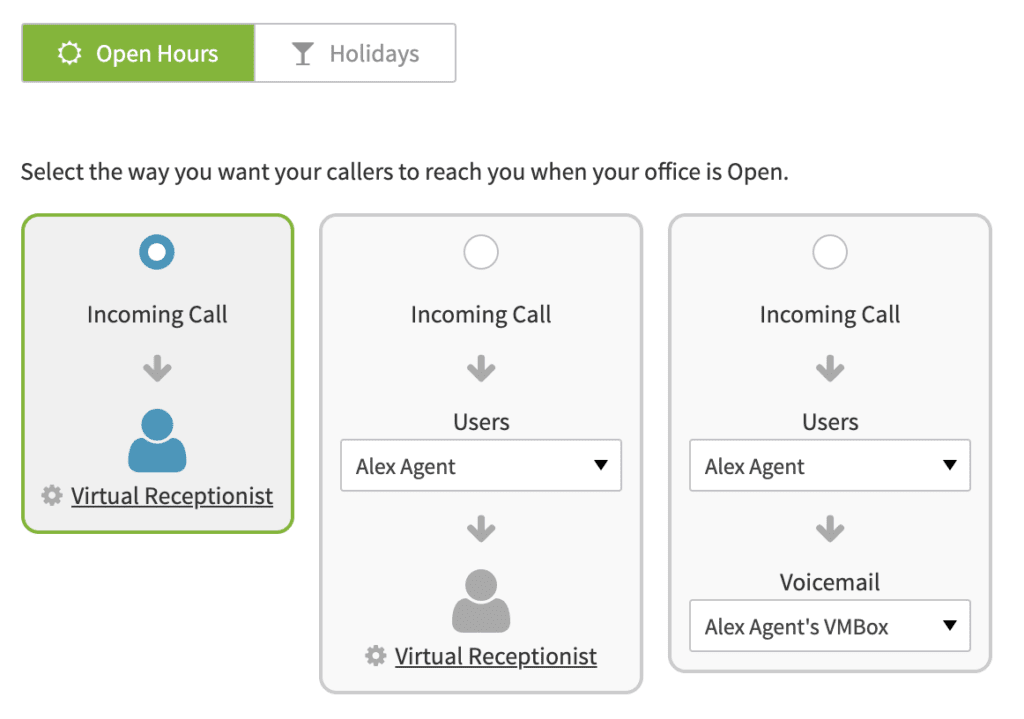Click gear icon beside first Virtual Receptionist
This screenshot has width=1024, height=719.
tap(52, 496)
